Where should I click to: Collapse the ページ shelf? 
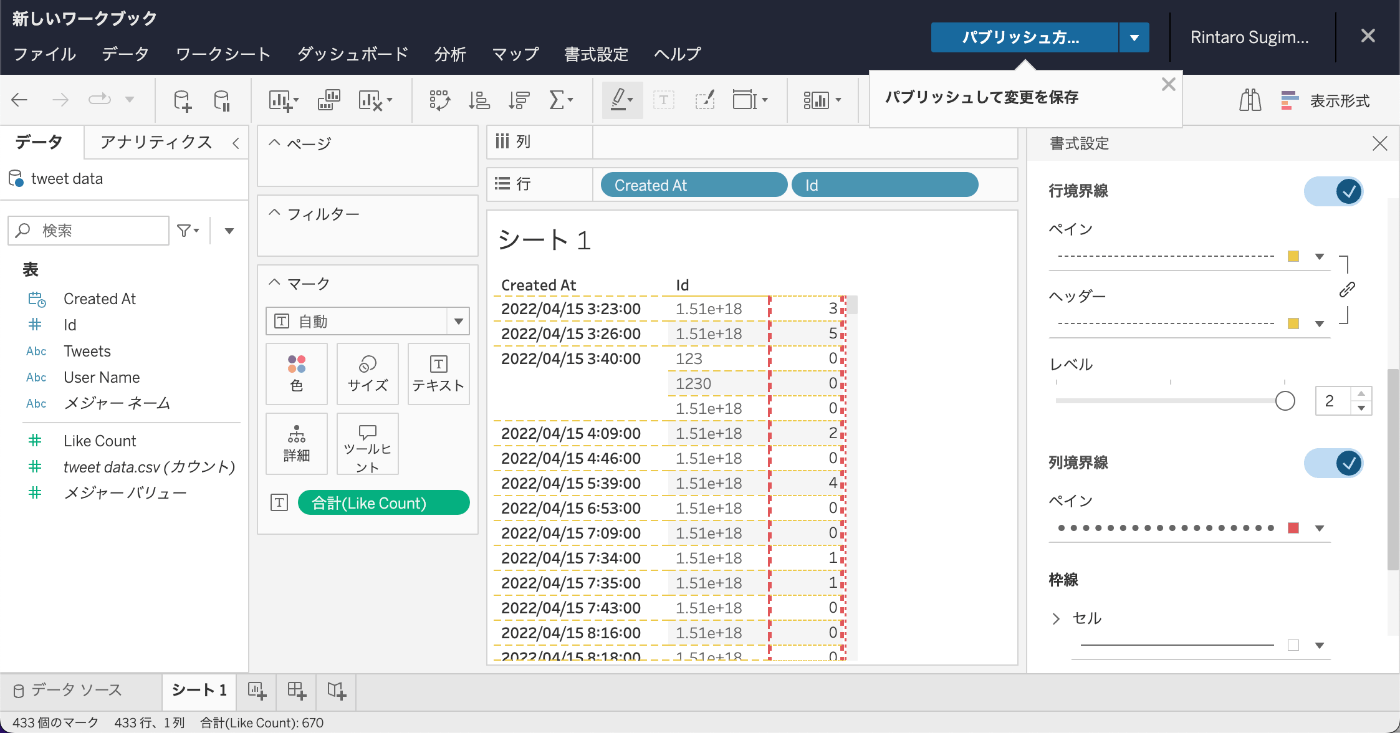tap(275, 144)
